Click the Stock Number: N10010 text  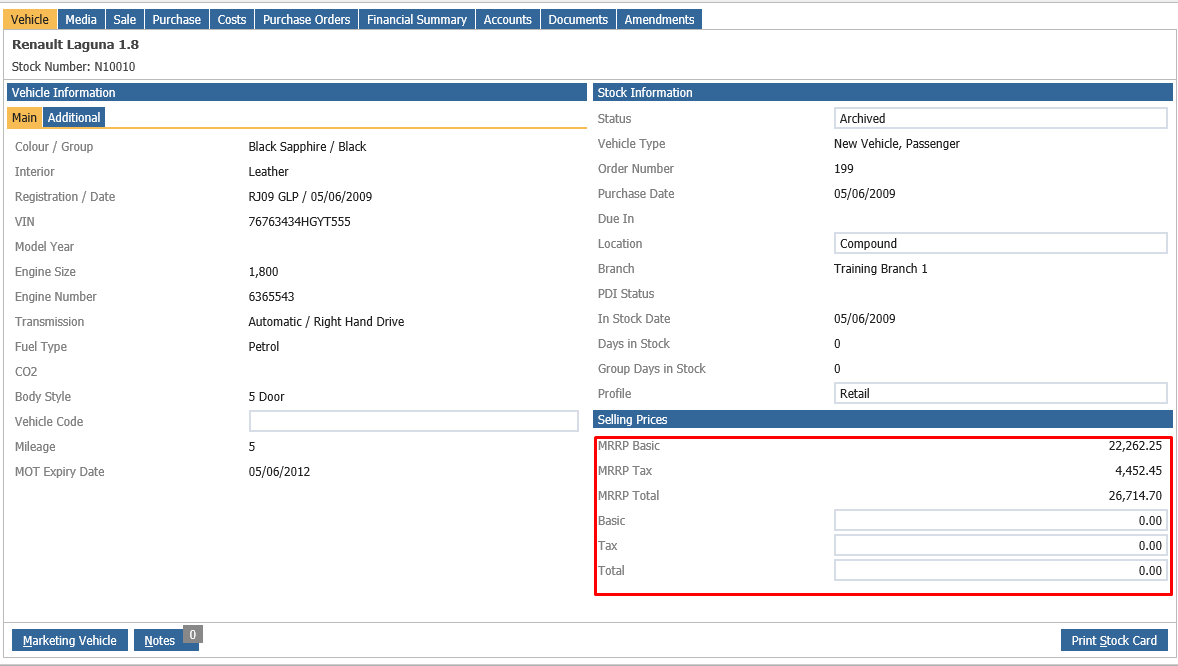pos(74,67)
